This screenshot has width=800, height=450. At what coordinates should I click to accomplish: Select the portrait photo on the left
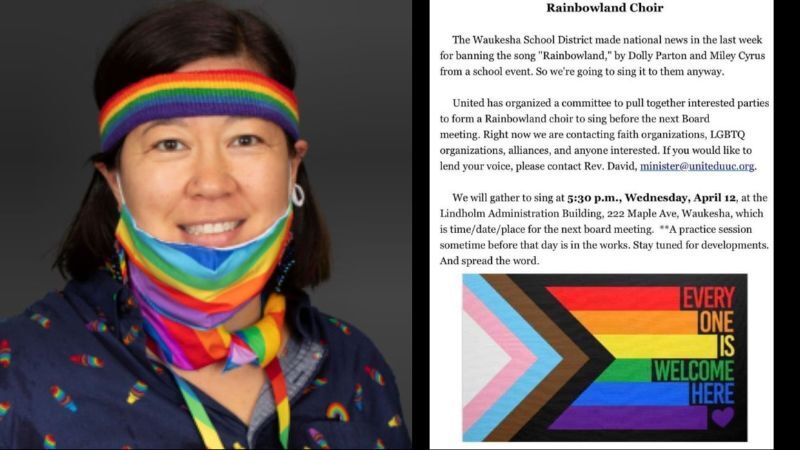pos(206,224)
